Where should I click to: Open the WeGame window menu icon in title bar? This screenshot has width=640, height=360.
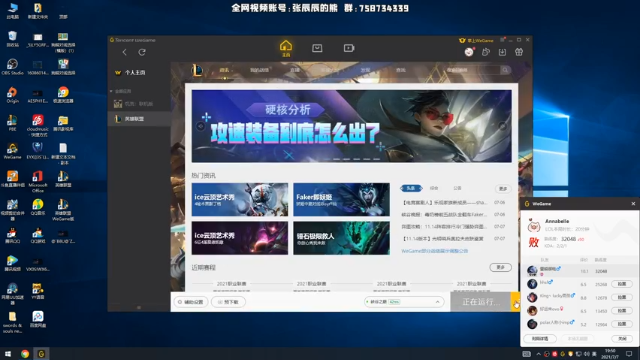click(502, 40)
